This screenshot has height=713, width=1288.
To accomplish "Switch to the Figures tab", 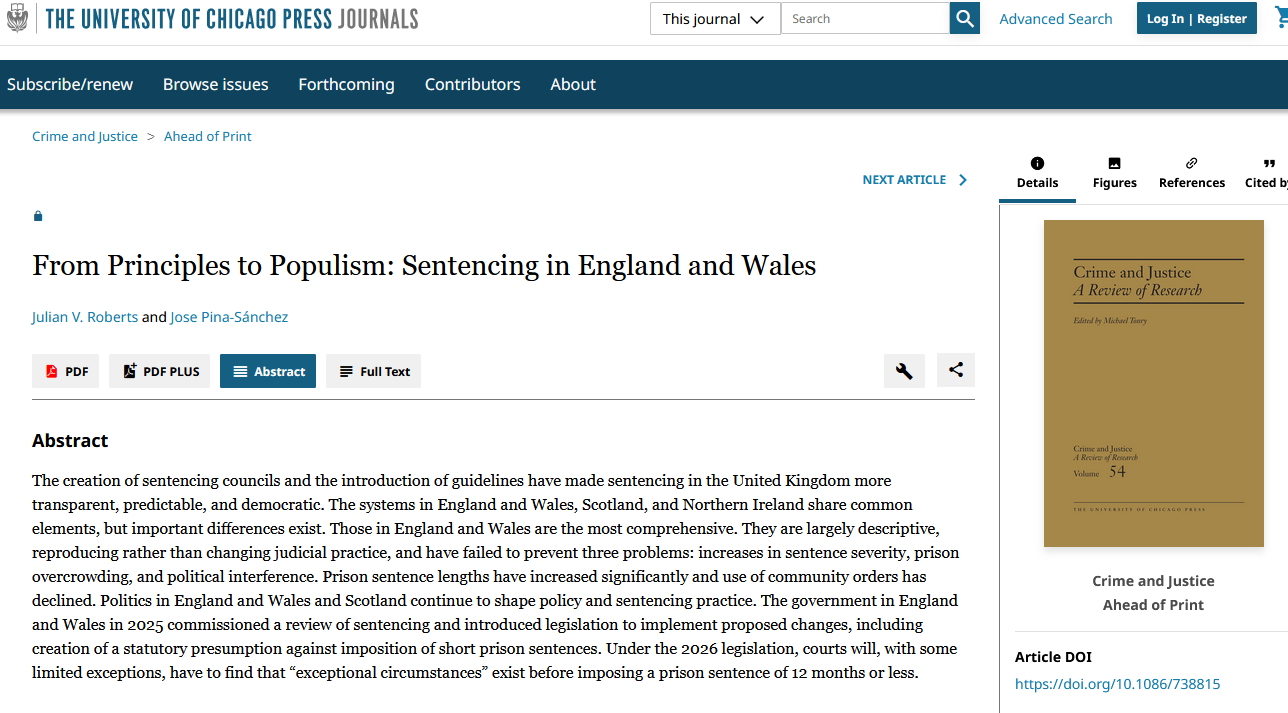I will [x=1114, y=173].
